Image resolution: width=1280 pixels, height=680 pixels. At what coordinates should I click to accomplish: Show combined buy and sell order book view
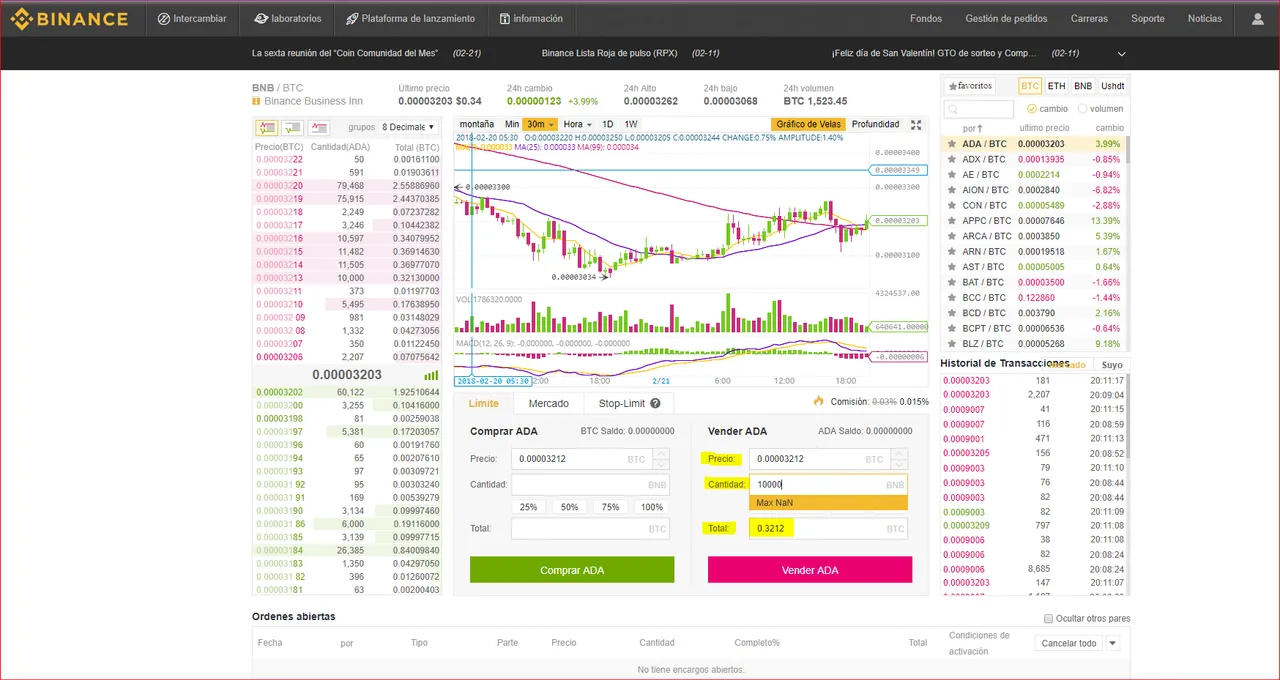point(267,127)
